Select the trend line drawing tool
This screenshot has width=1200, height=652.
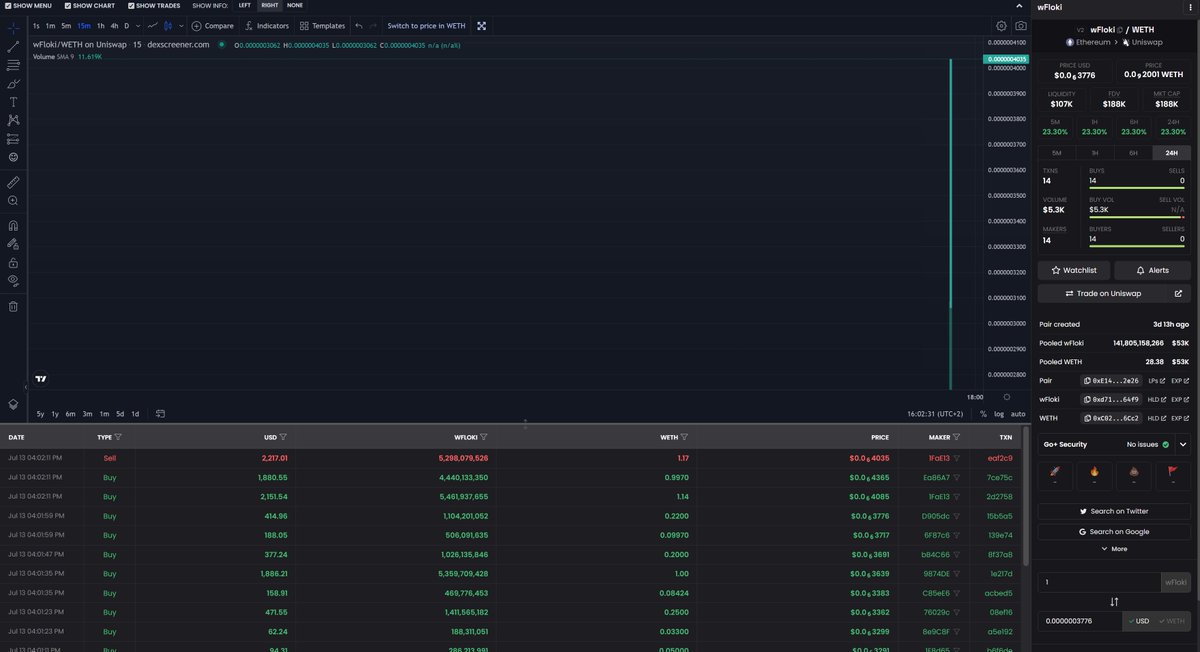point(13,47)
